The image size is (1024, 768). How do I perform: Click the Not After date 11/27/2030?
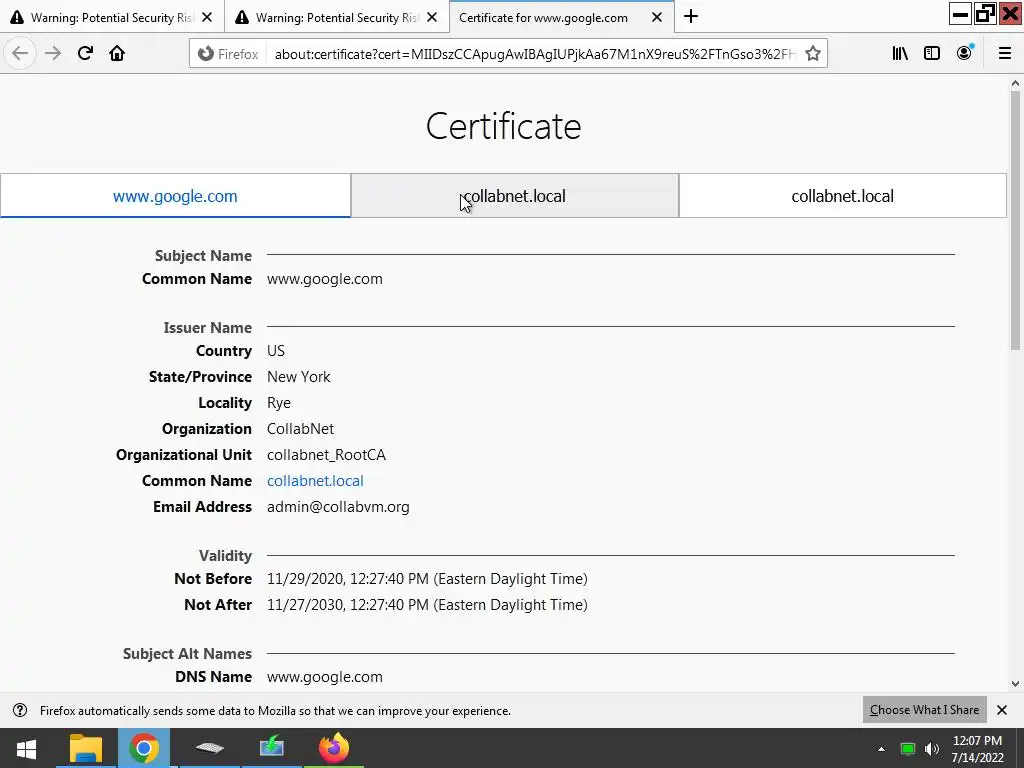click(x=427, y=605)
